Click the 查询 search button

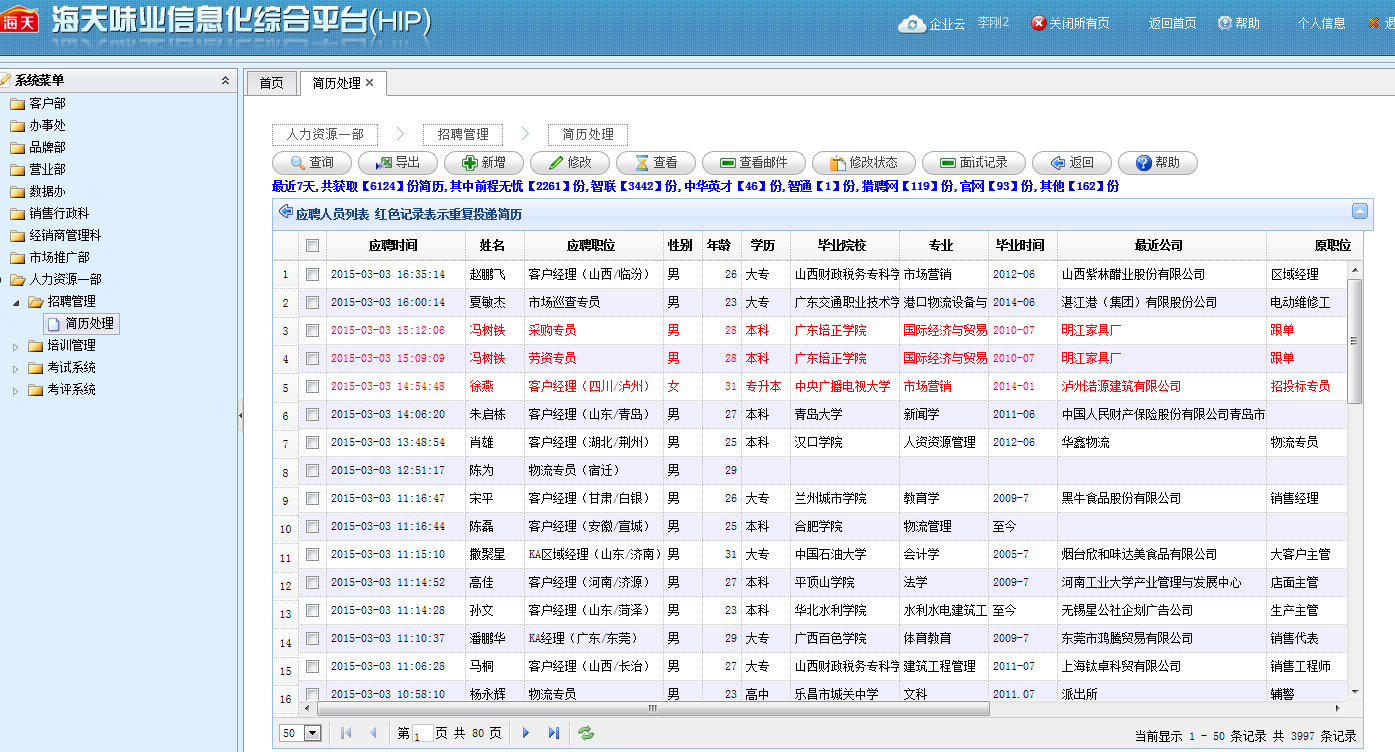(311, 162)
